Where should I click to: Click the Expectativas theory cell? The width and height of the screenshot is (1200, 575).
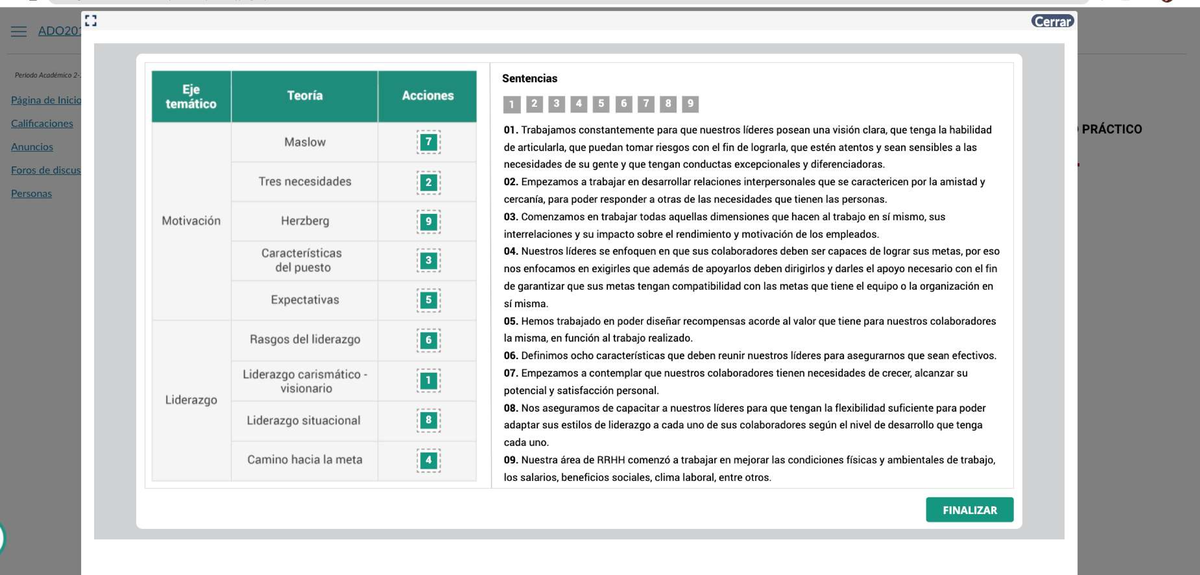click(x=305, y=300)
